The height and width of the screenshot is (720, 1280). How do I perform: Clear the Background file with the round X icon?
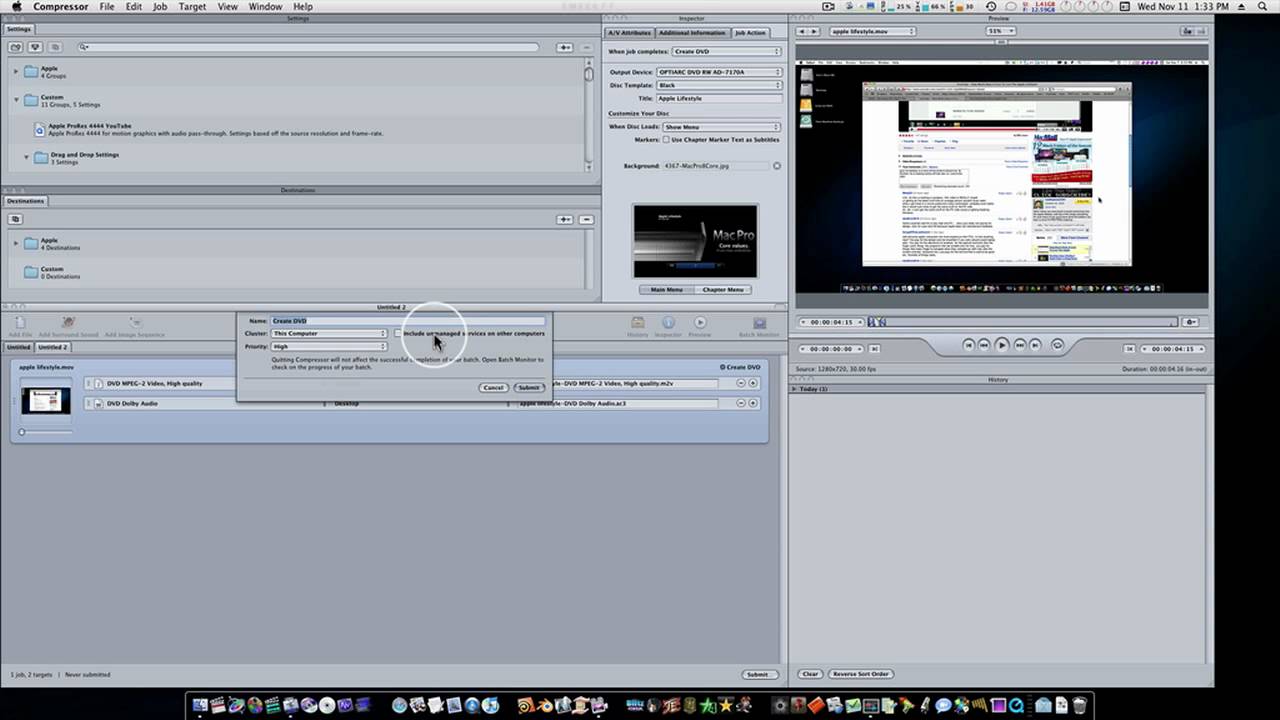coord(777,166)
